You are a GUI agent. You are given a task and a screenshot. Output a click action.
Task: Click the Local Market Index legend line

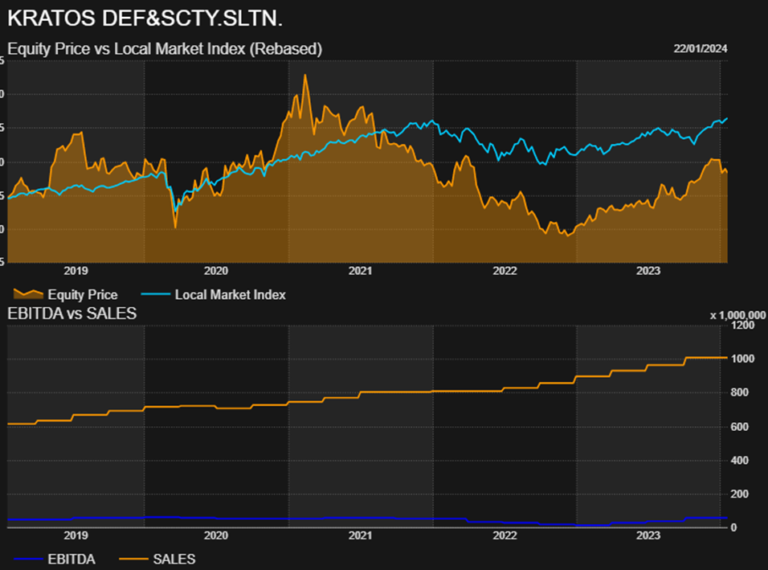coord(155,294)
